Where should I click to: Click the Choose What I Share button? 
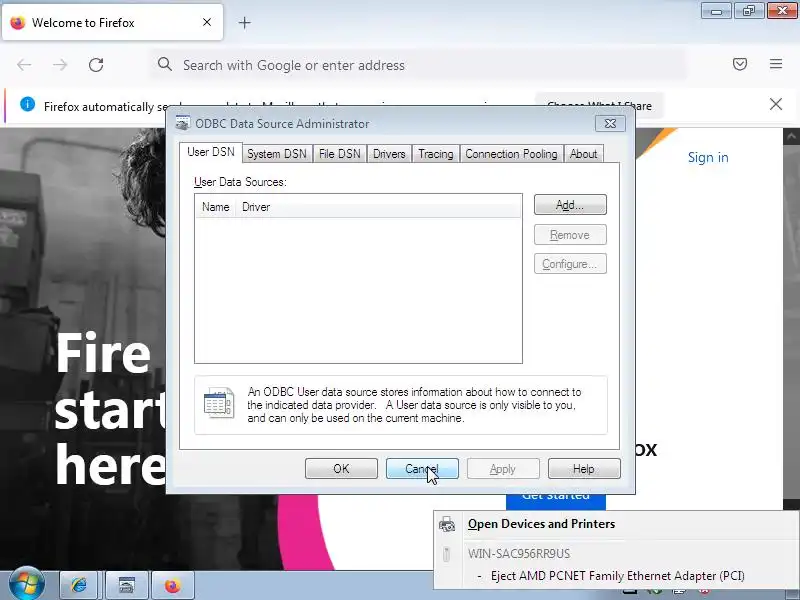599,106
